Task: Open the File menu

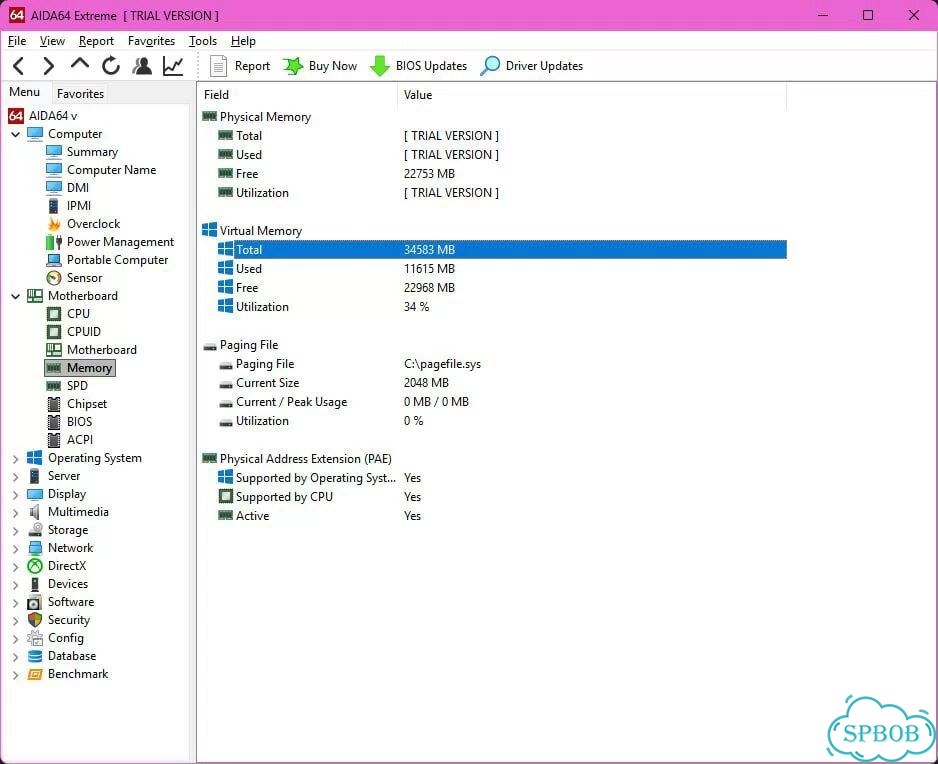Action: coord(17,41)
